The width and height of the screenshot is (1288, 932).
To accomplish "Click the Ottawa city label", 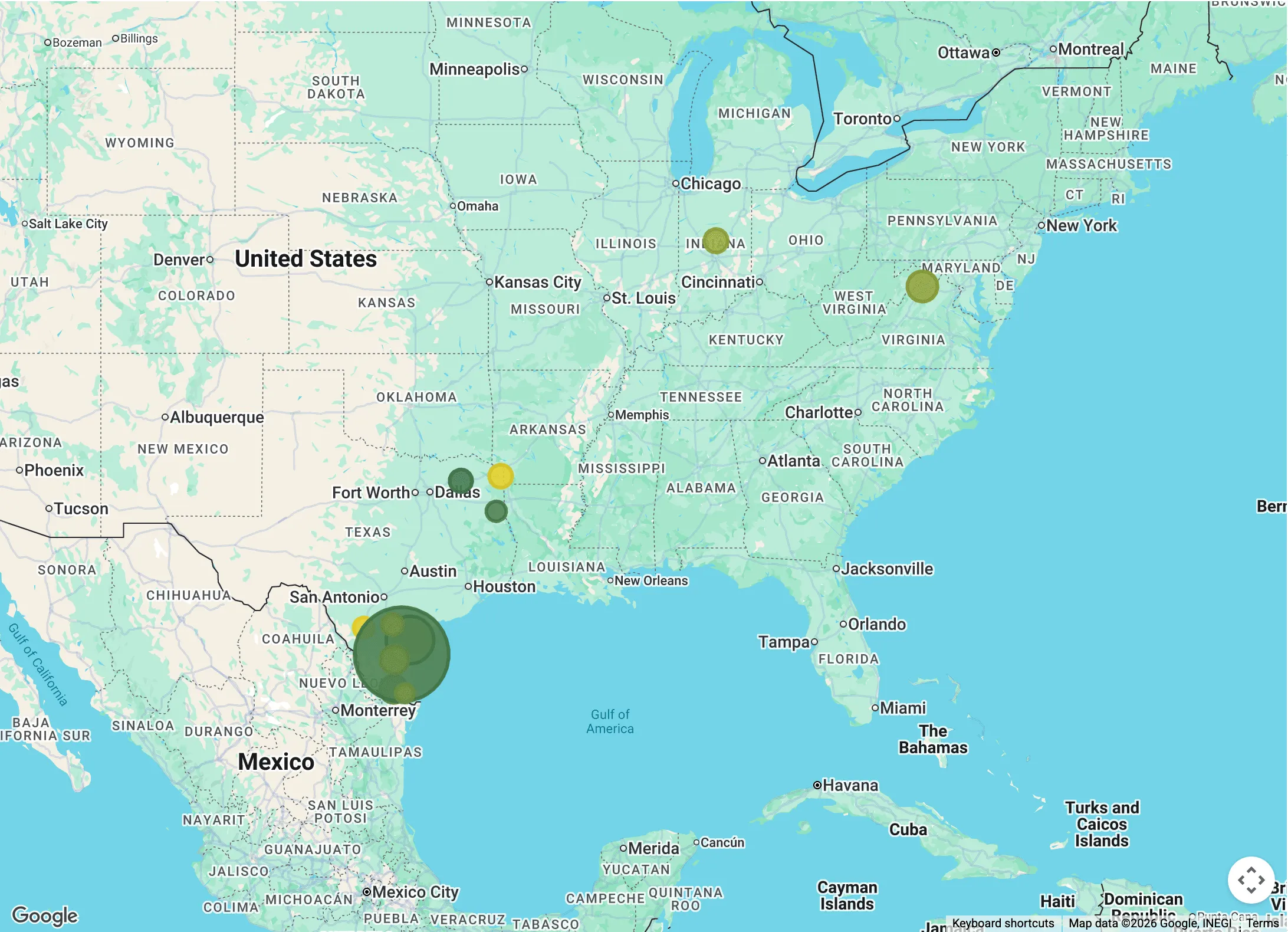I will coord(964,52).
